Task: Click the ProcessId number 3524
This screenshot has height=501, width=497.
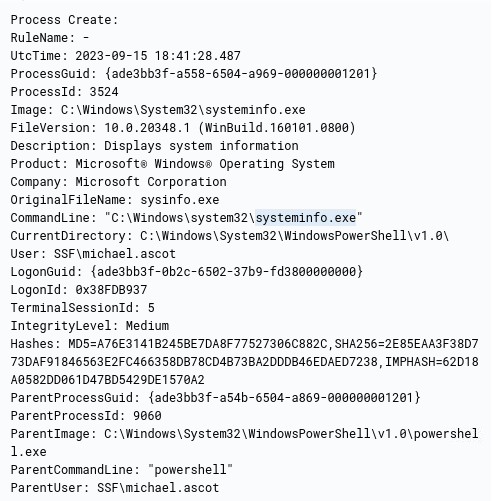Action: pyautogui.click(x=104, y=92)
